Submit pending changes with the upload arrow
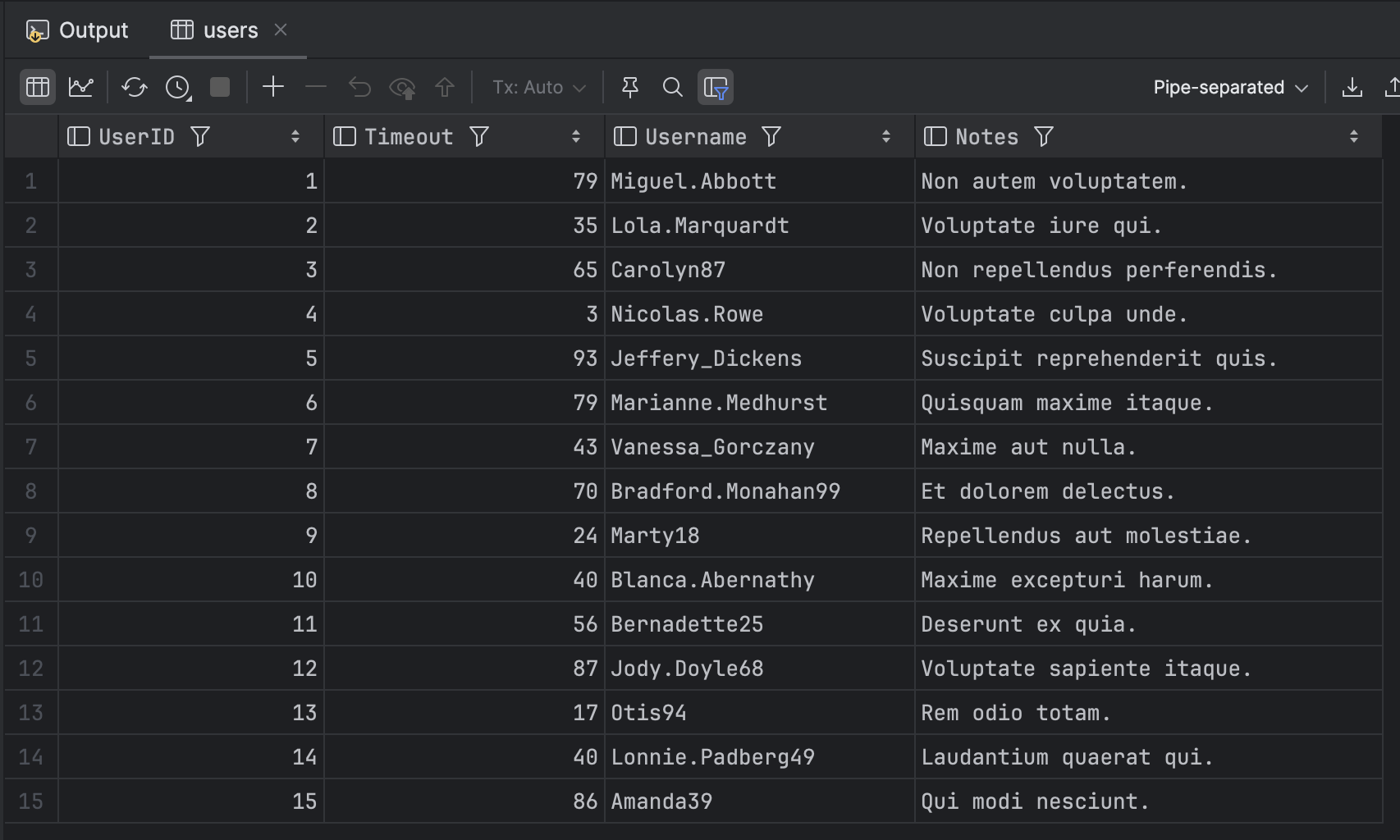Viewport: 1400px width, 840px height. click(x=444, y=87)
